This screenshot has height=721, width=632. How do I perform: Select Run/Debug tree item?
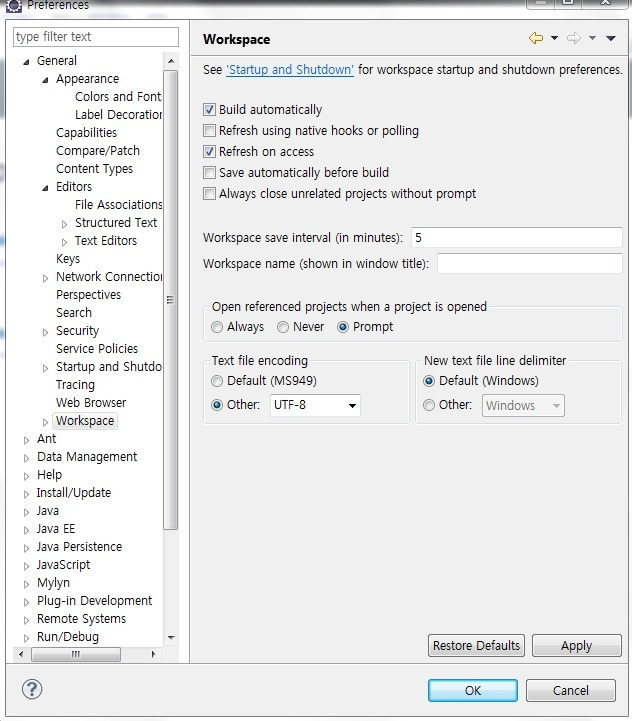(68, 636)
